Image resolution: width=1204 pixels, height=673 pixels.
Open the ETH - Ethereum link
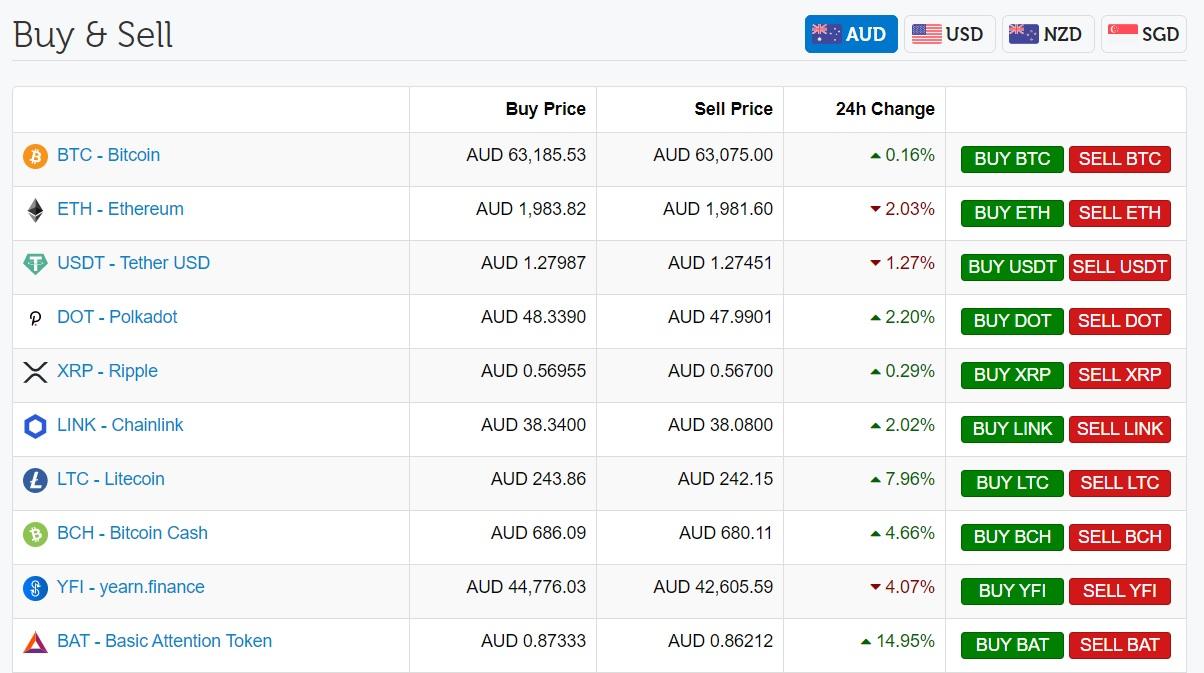pyautogui.click(x=120, y=209)
